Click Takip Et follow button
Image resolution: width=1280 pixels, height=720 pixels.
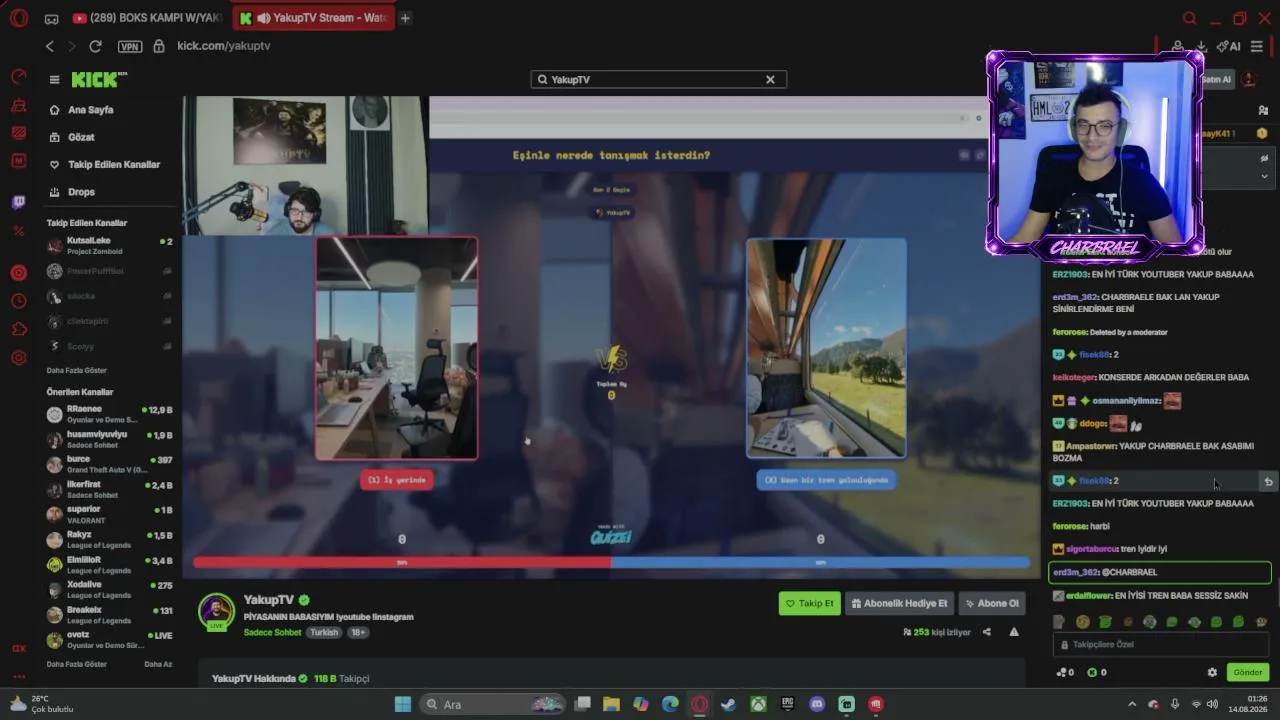[810, 603]
